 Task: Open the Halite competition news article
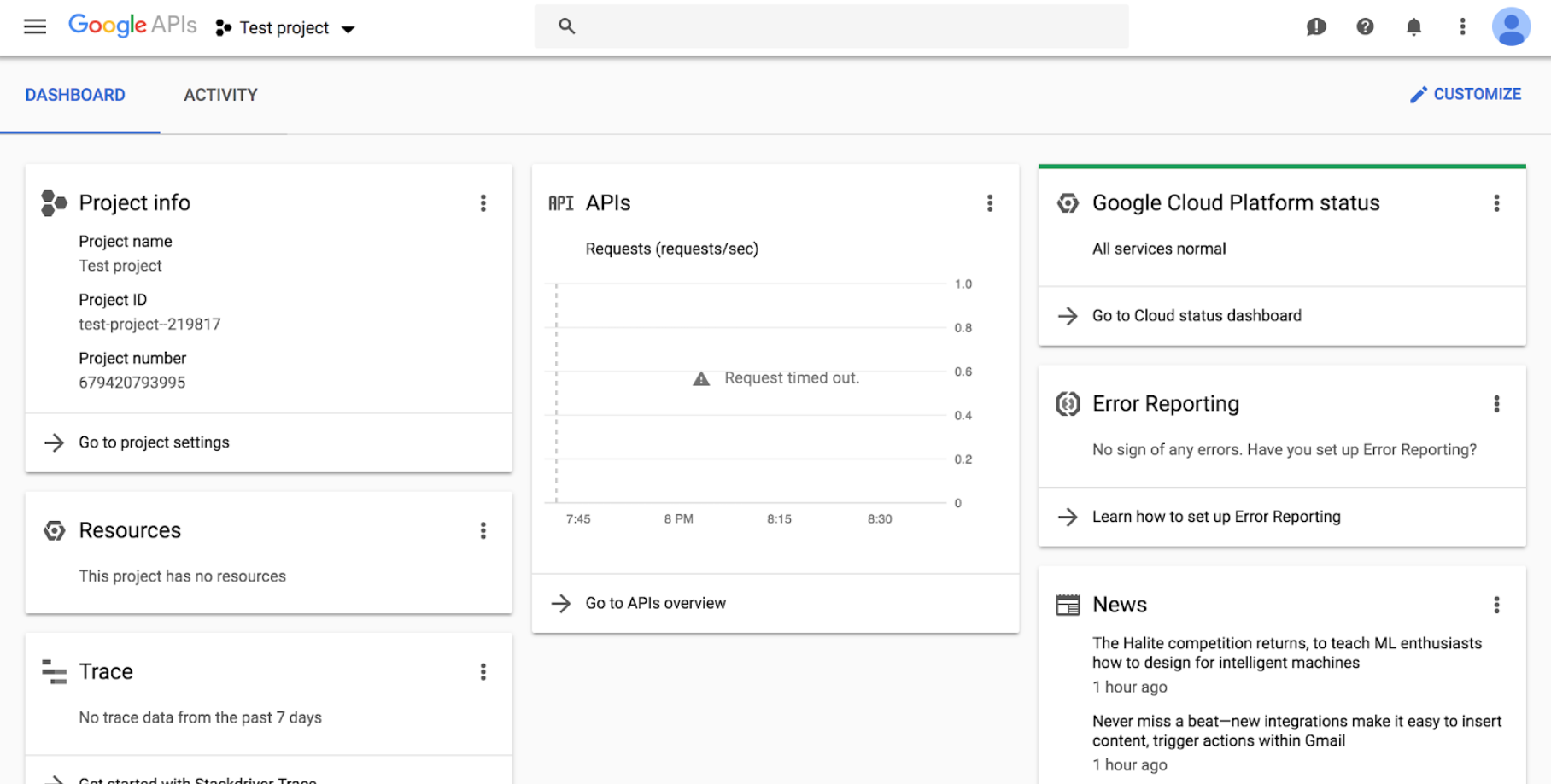pyautogui.click(x=1286, y=652)
